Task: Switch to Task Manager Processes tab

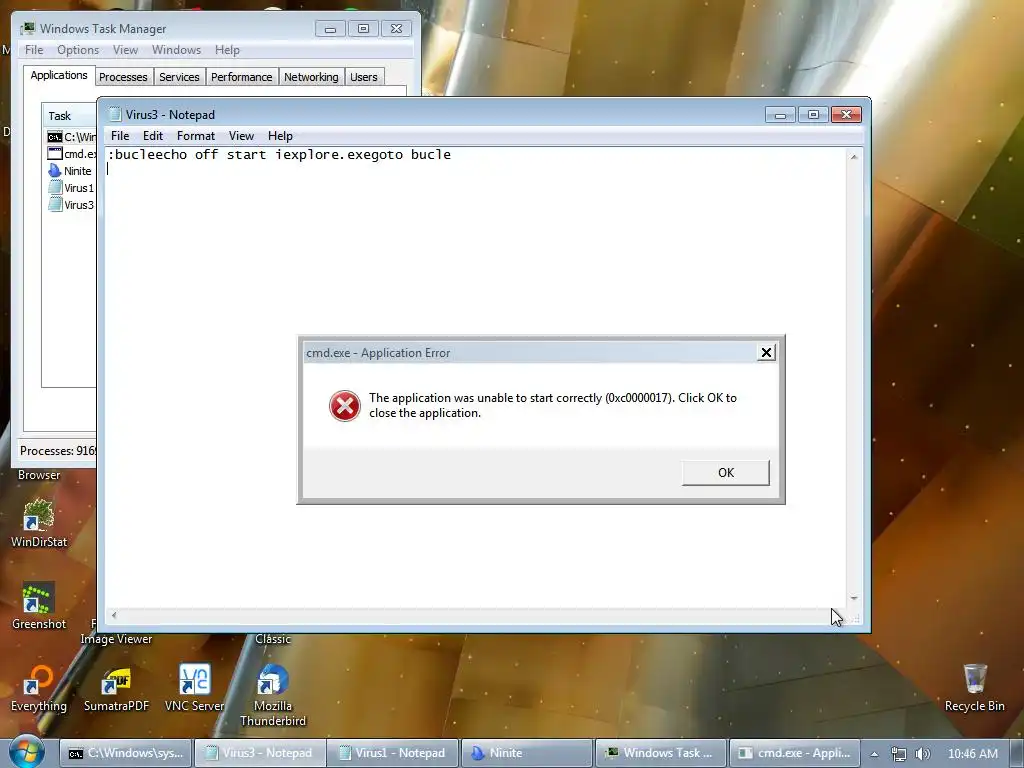Action: pyautogui.click(x=123, y=77)
